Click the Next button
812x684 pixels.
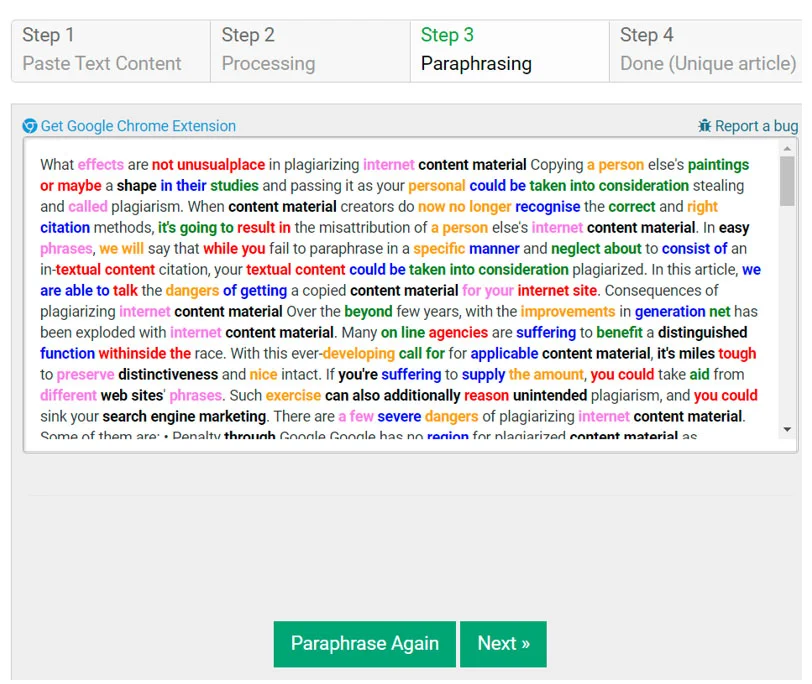click(503, 644)
